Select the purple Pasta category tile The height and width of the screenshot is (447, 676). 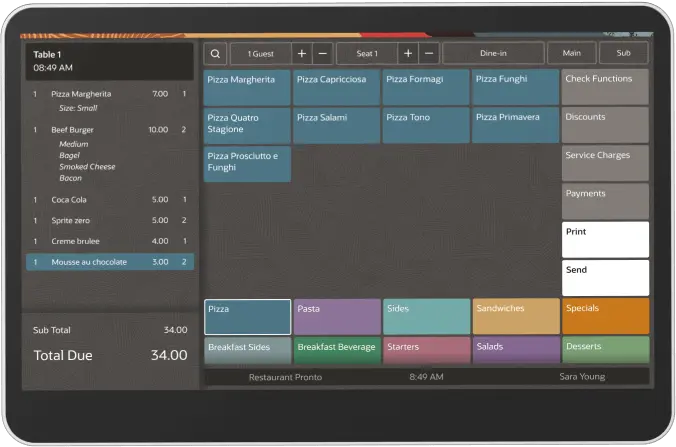tap(336, 316)
